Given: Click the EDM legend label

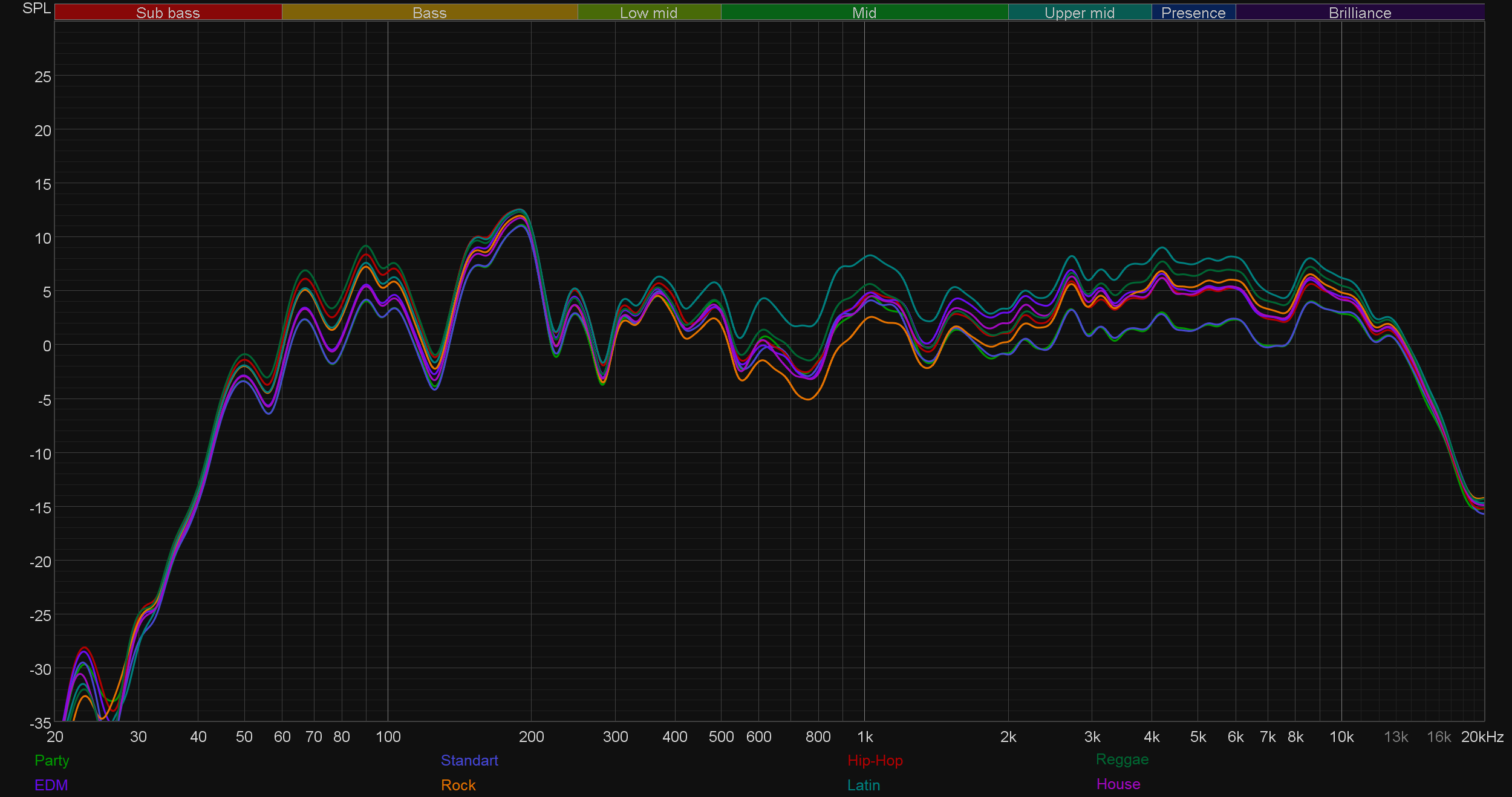Looking at the screenshot, I should pyautogui.click(x=51, y=785).
